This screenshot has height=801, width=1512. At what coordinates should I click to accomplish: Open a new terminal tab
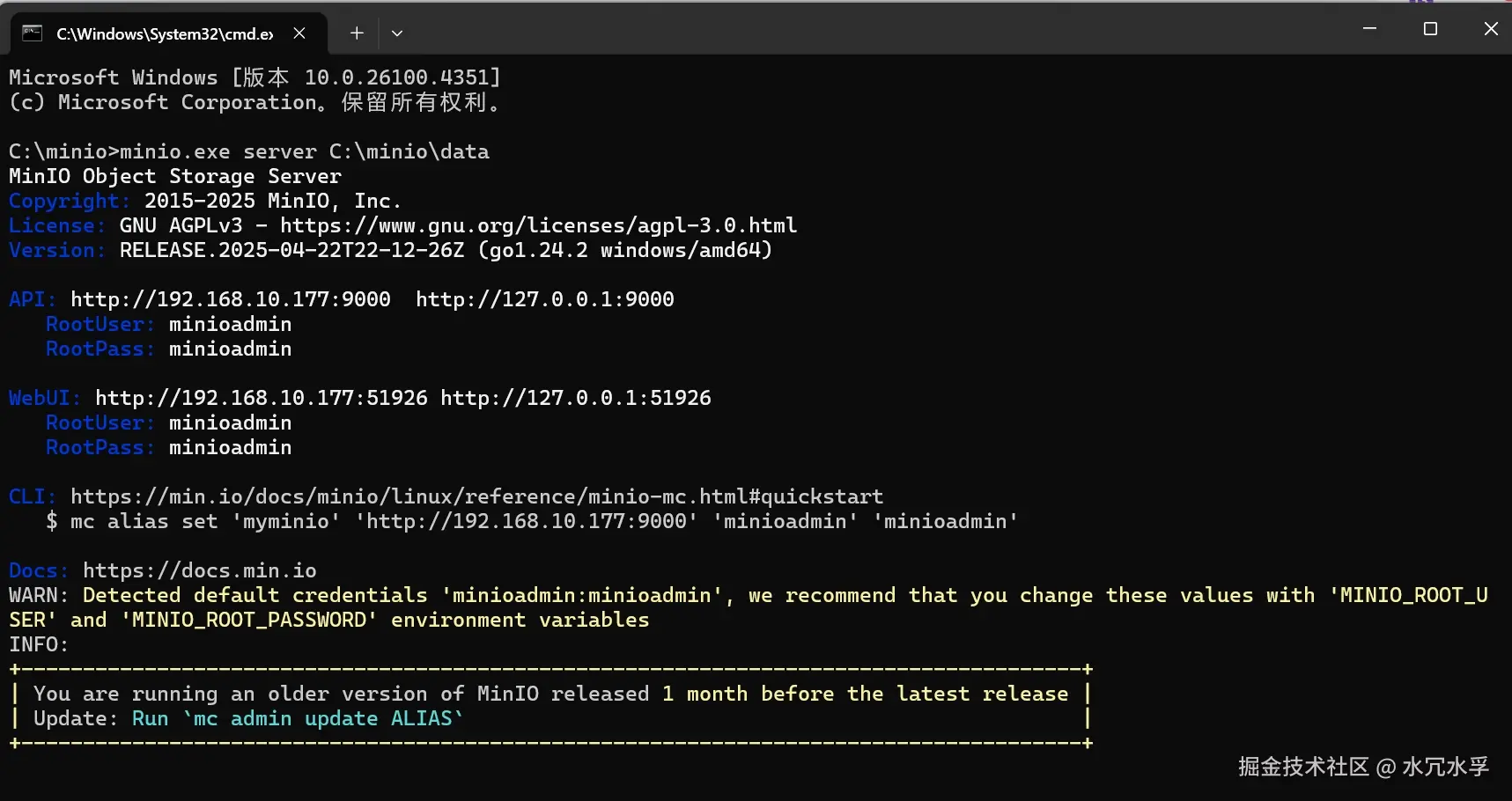click(x=357, y=33)
